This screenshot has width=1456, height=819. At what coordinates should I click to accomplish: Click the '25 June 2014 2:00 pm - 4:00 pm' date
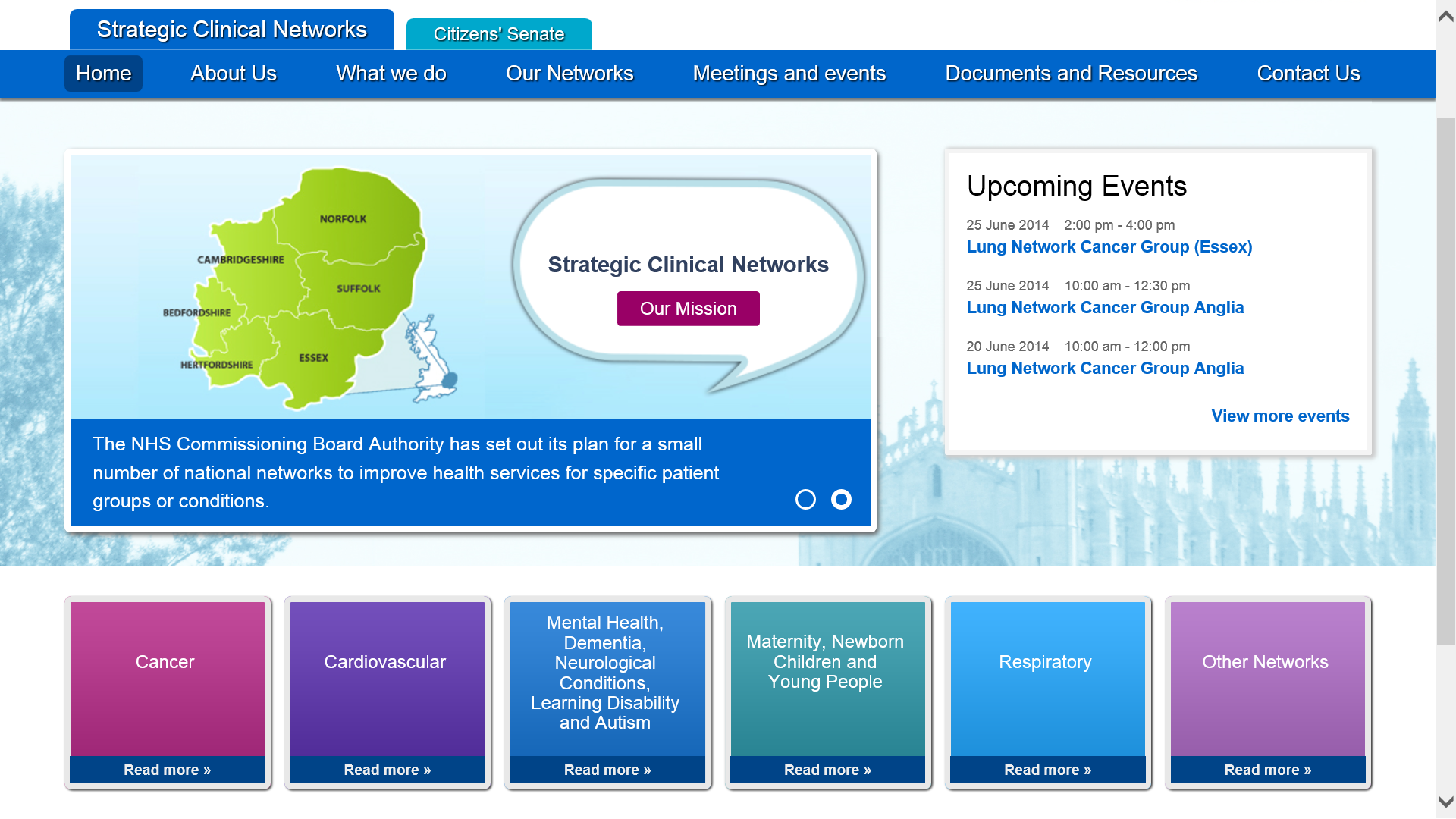1071,225
